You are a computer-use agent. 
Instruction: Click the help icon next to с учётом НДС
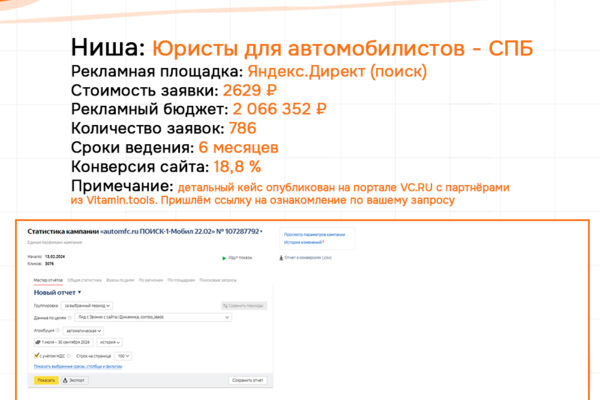pos(69,356)
